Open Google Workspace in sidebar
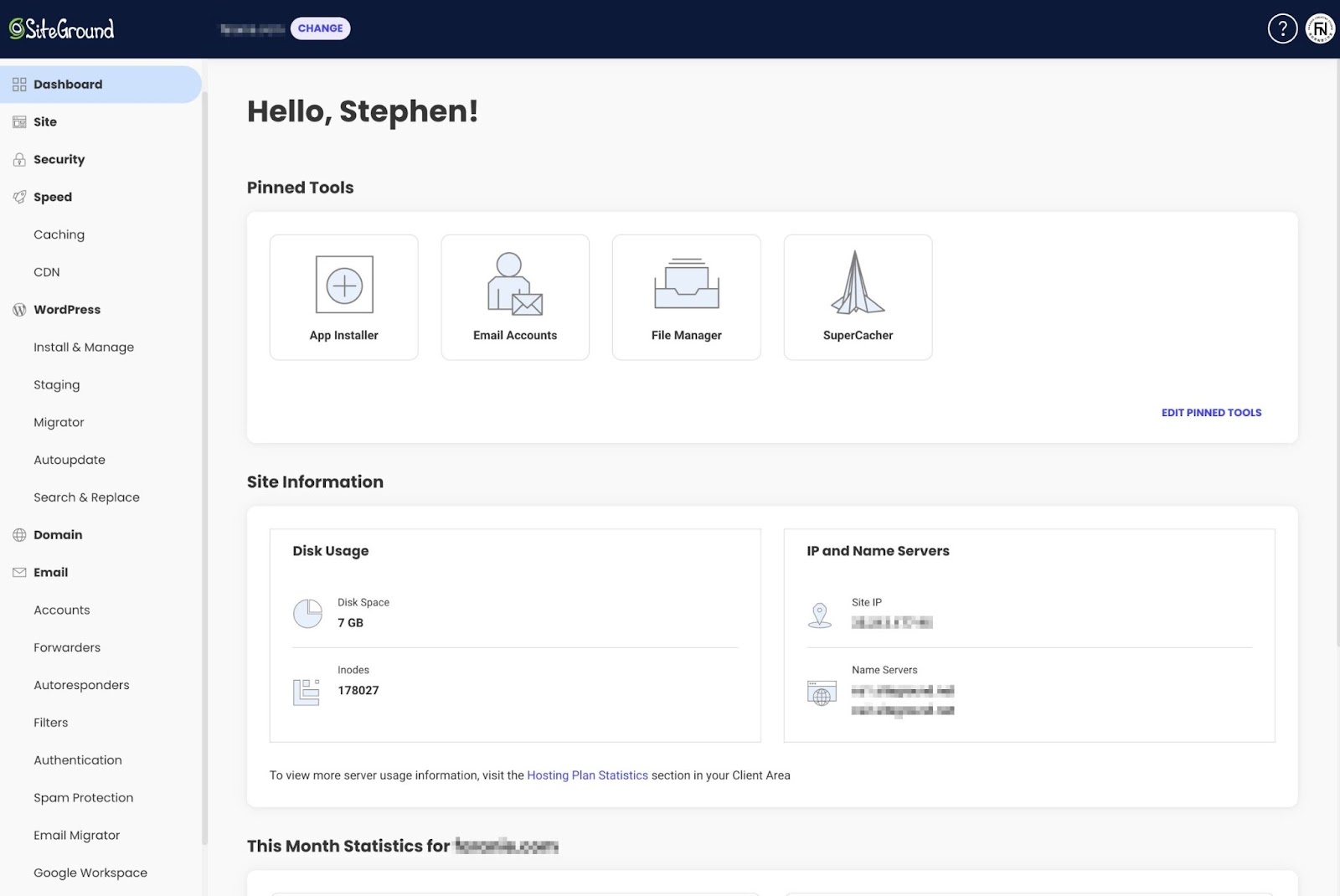This screenshot has height=896, width=1340. coord(90,873)
